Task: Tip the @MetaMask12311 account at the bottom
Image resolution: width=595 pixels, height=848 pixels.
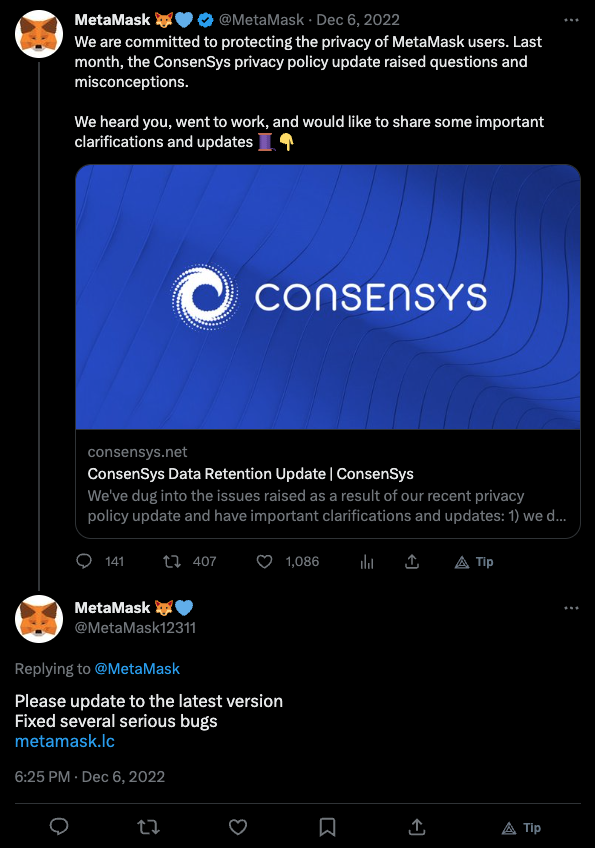Action: coord(521,827)
